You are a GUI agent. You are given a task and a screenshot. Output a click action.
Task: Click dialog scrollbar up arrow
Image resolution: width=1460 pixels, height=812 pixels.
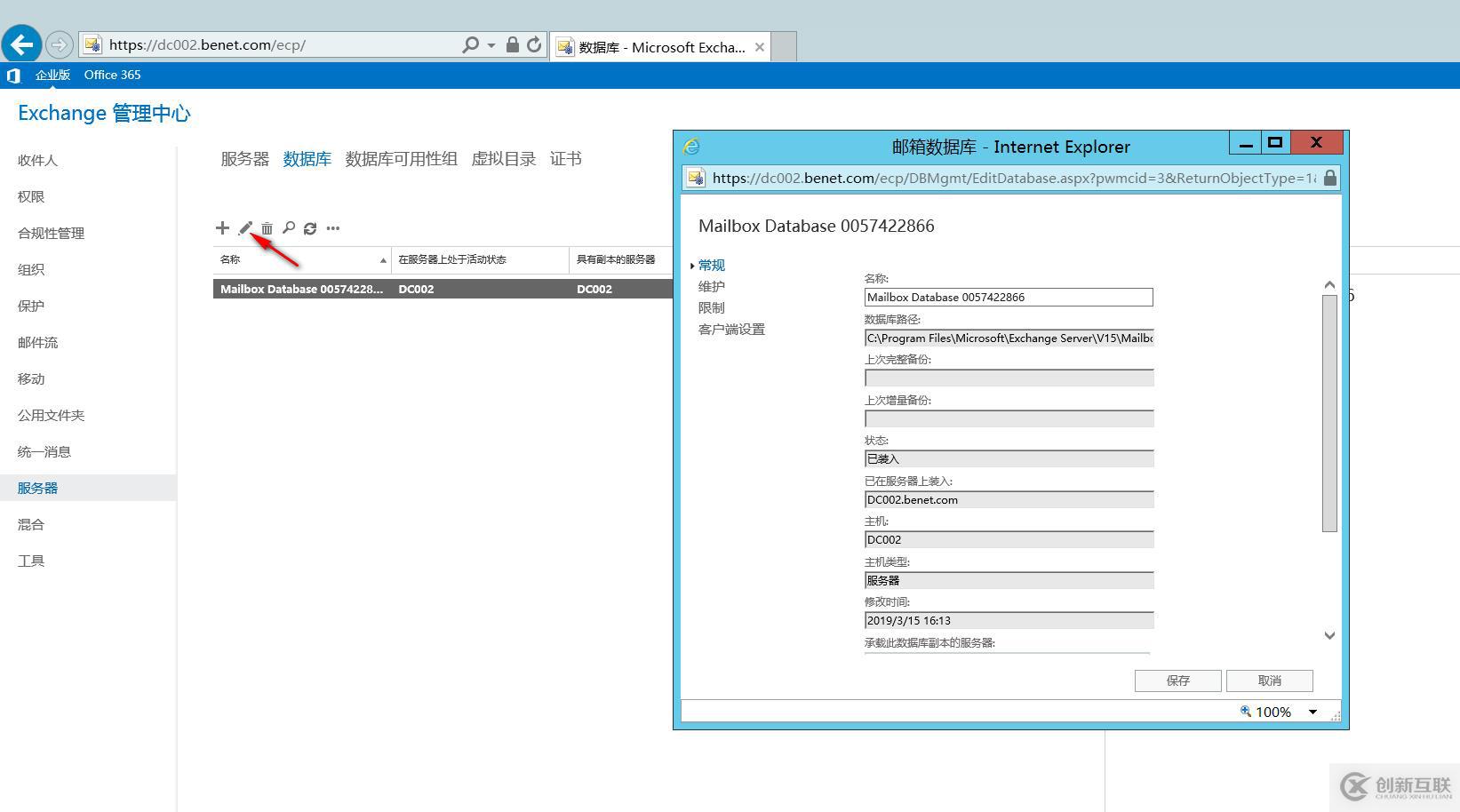(1329, 285)
